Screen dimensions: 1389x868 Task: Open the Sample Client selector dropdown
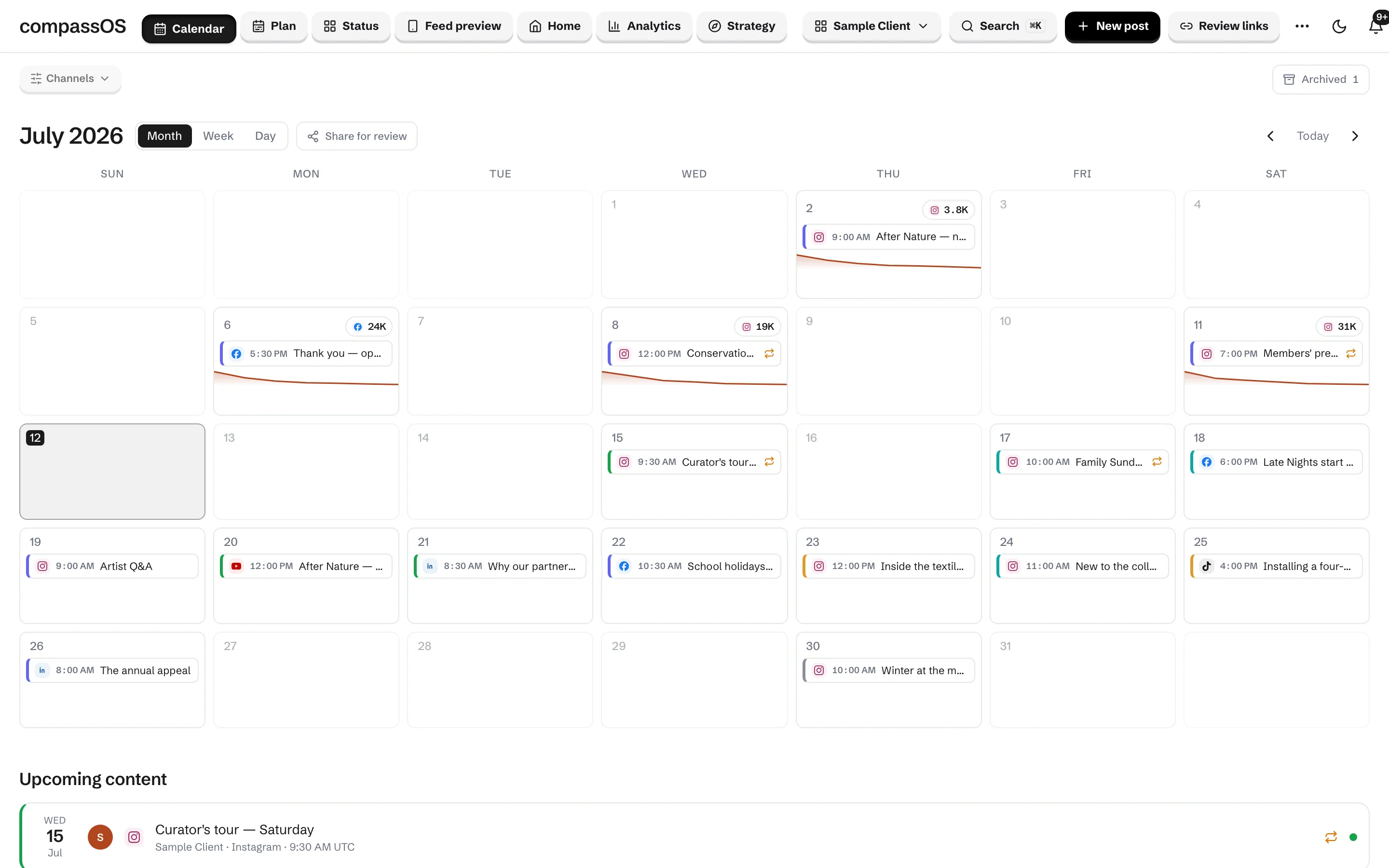(x=872, y=27)
